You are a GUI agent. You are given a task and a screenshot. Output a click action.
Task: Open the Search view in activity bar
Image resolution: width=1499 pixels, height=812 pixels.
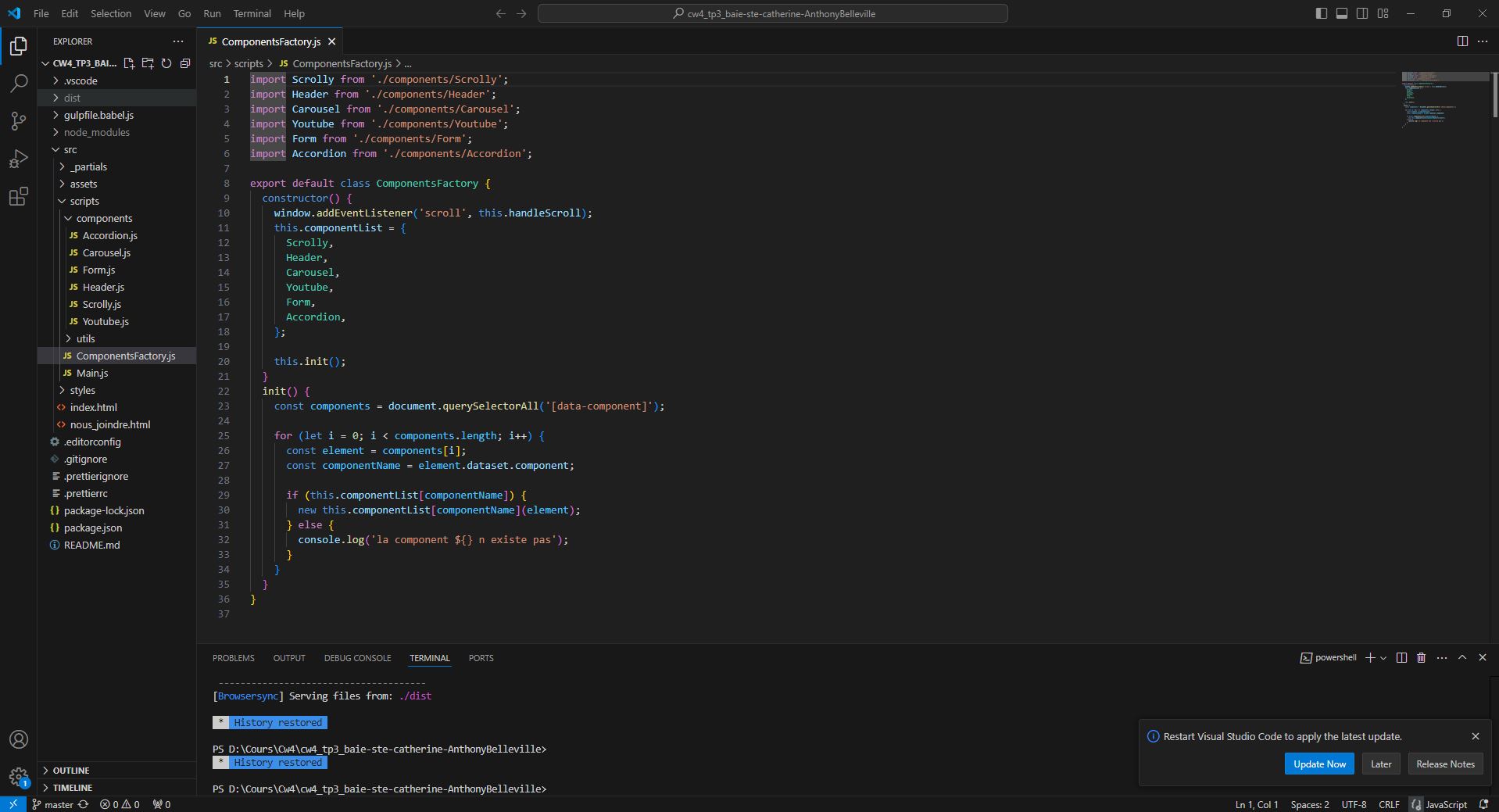[x=18, y=84]
